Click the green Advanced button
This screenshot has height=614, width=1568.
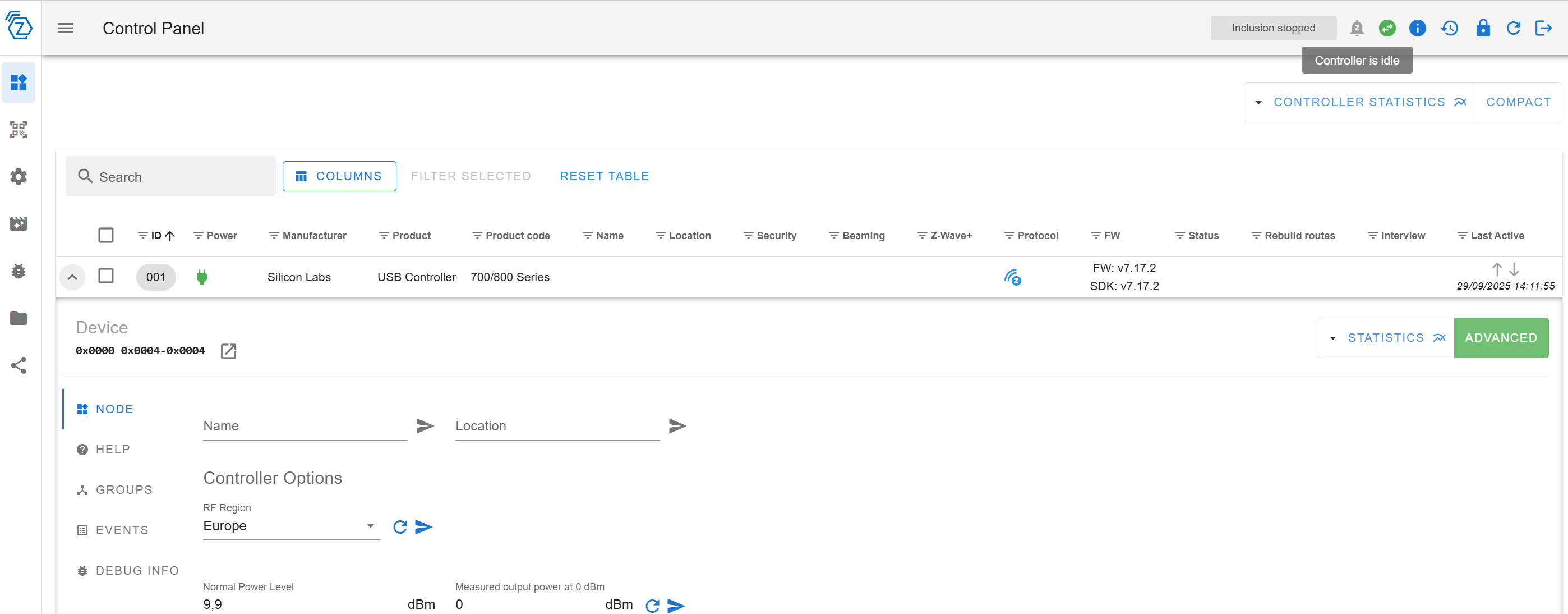pyautogui.click(x=1501, y=337)
